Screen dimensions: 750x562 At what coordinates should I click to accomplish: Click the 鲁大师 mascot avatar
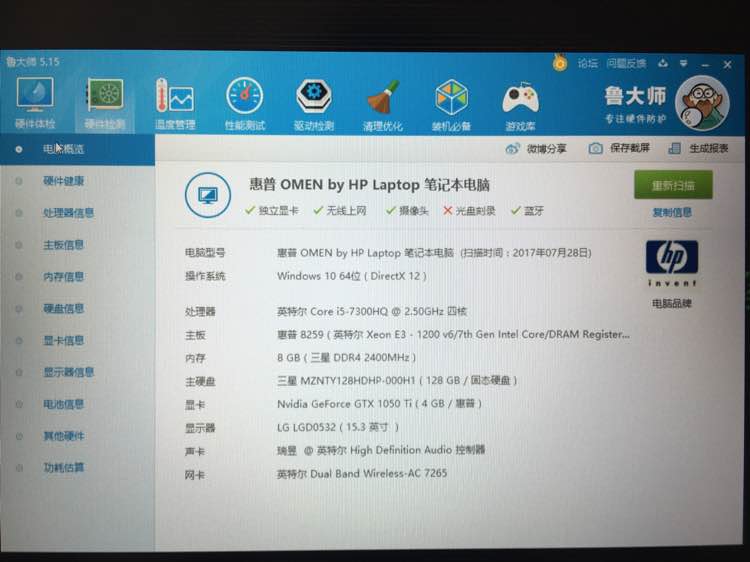point(702,104)
